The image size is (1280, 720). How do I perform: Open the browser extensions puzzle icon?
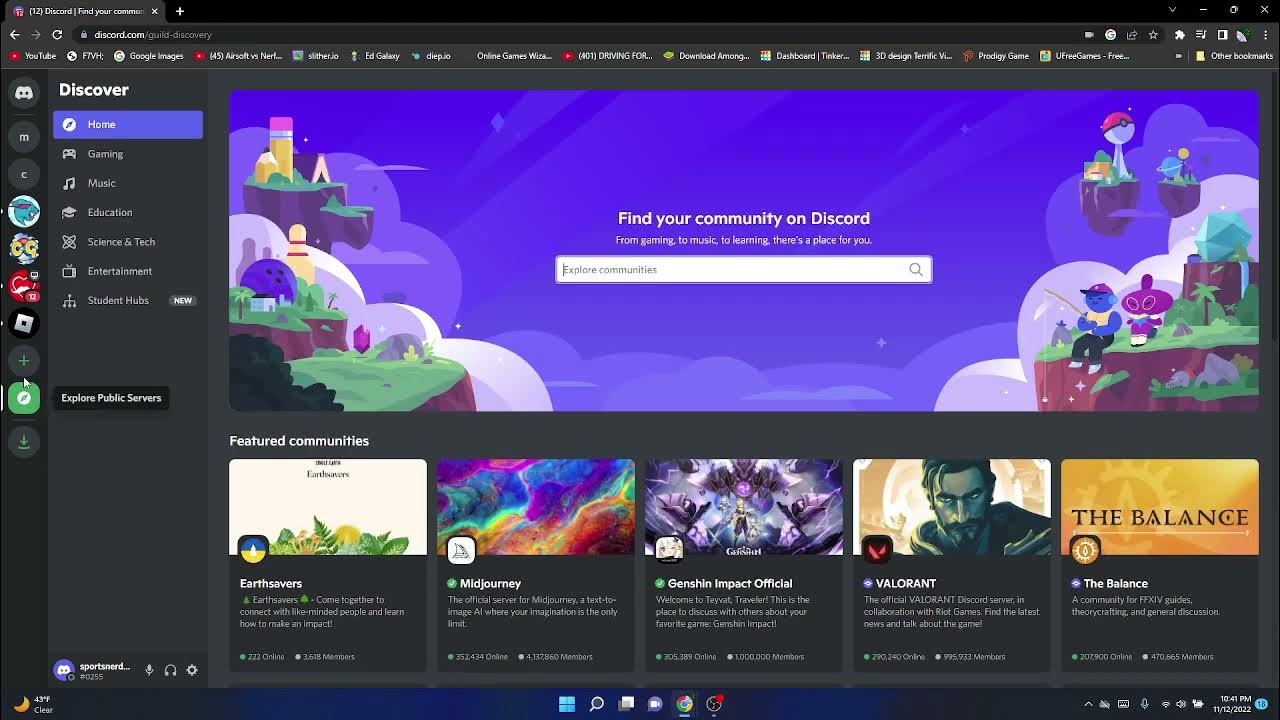pos(1180,34)
